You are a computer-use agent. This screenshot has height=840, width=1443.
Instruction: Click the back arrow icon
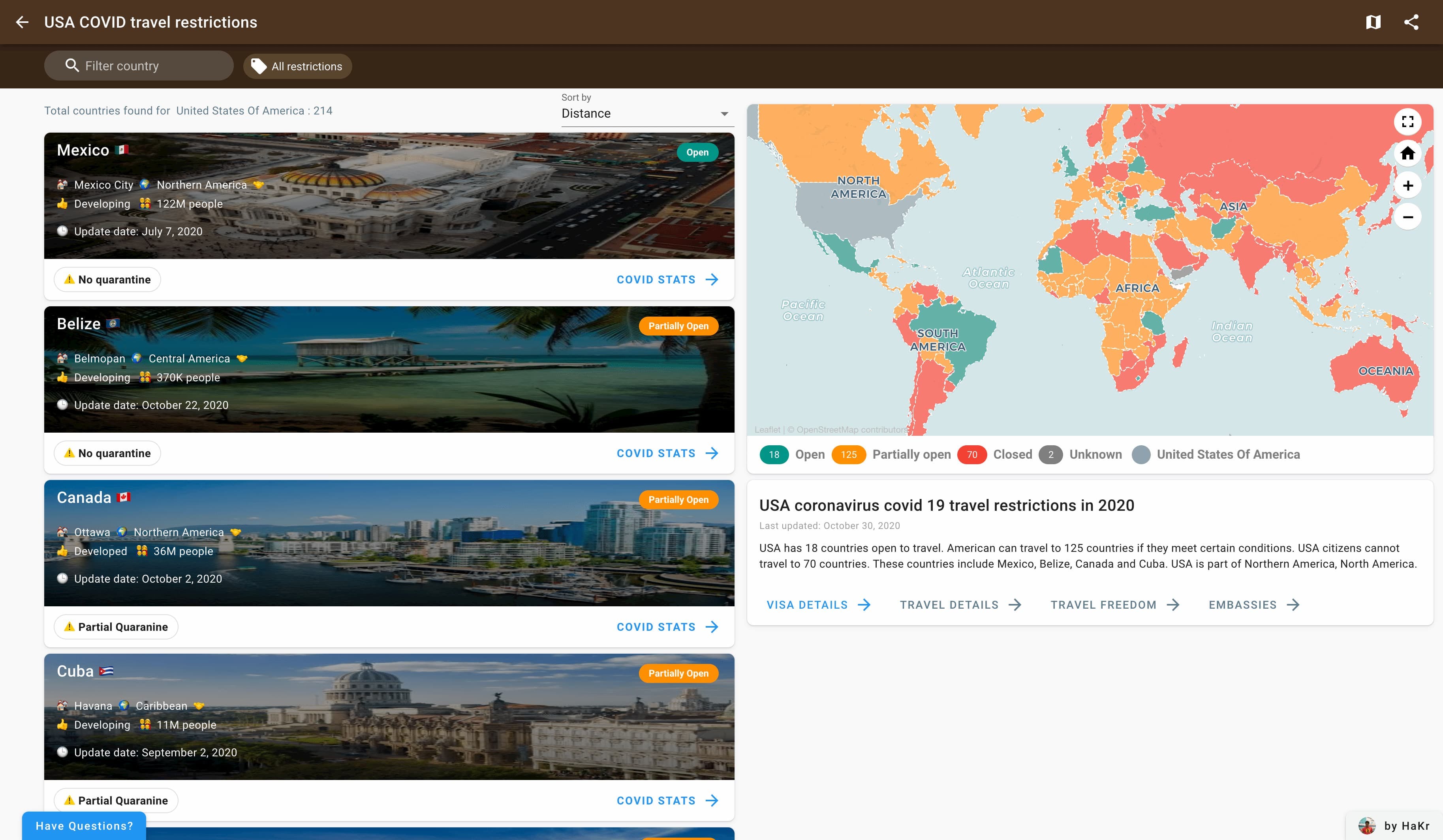(22, 22)
